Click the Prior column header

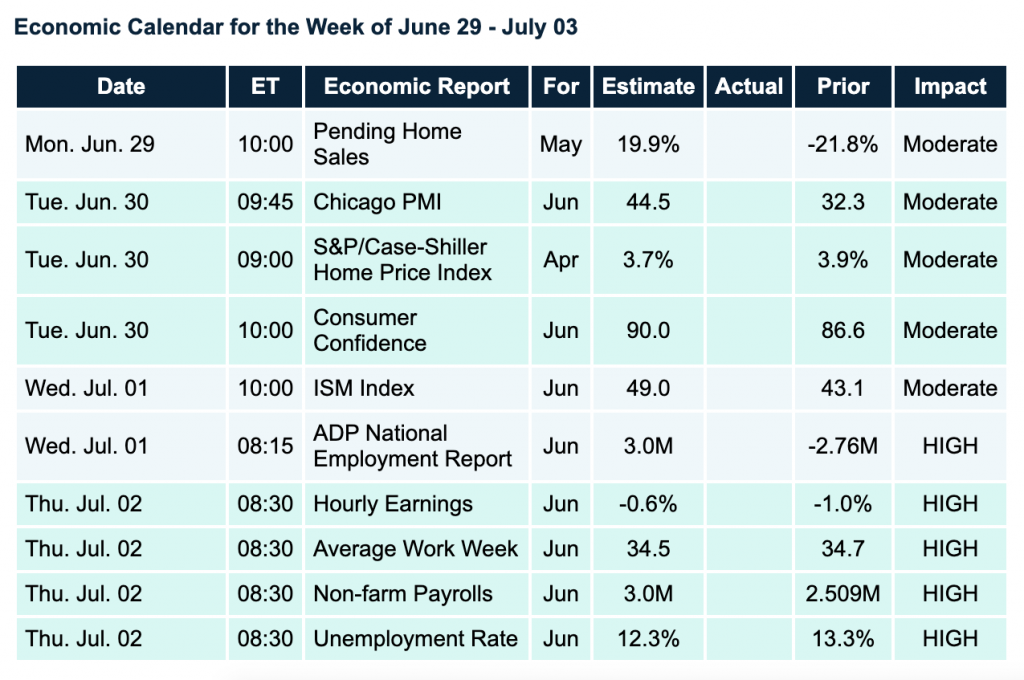pyautogui.click(x=842, y=87)
